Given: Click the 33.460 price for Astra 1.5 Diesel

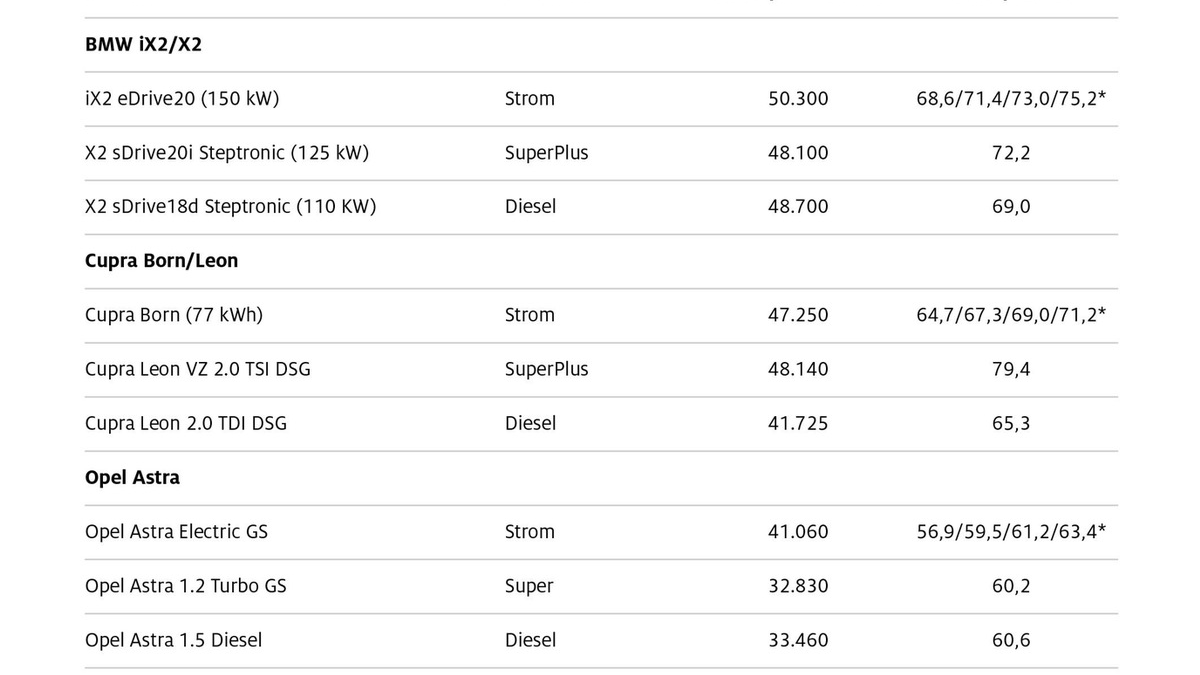Looking at the screenshot, I should [798, 640].
